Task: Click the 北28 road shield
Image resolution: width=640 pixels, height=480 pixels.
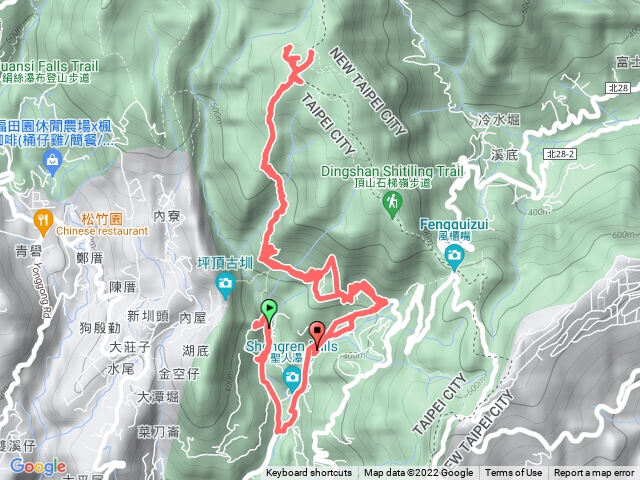Action: pos(618,87)
